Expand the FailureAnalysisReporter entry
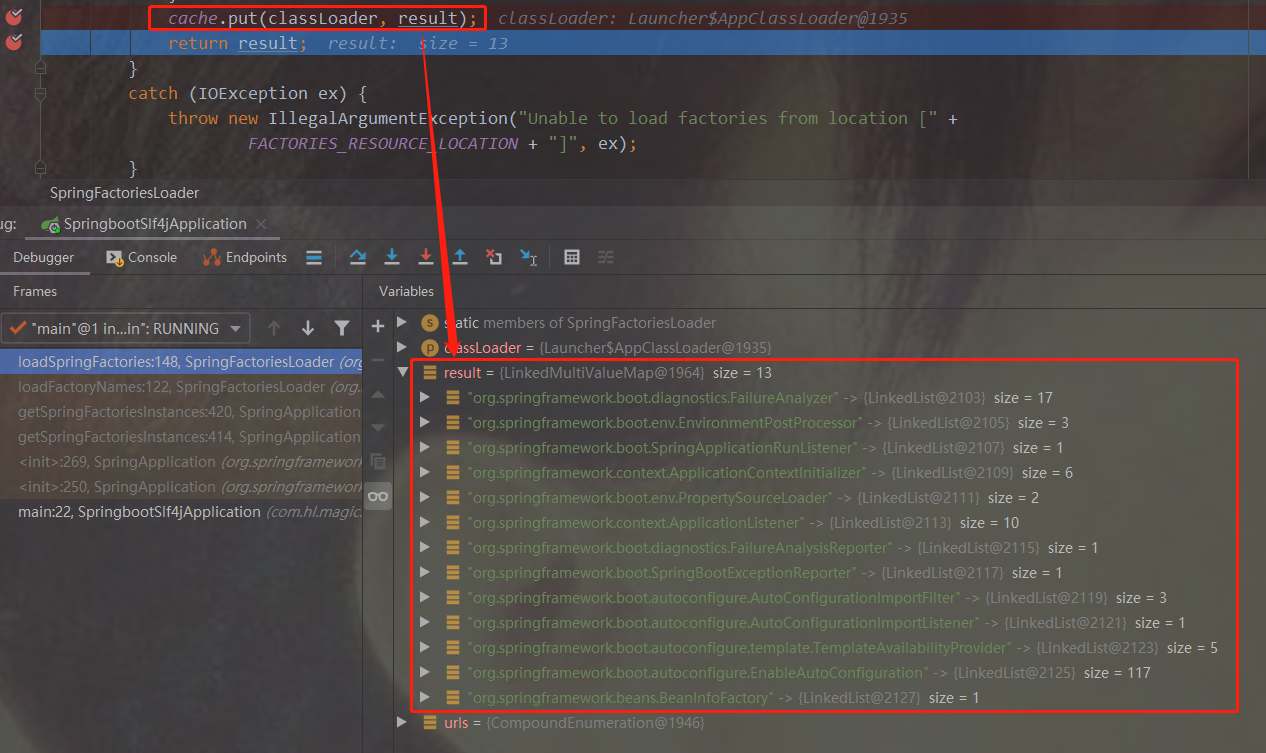Viewport: 1266px width, 753px height. pyautogui.click(x=425, y=547)
